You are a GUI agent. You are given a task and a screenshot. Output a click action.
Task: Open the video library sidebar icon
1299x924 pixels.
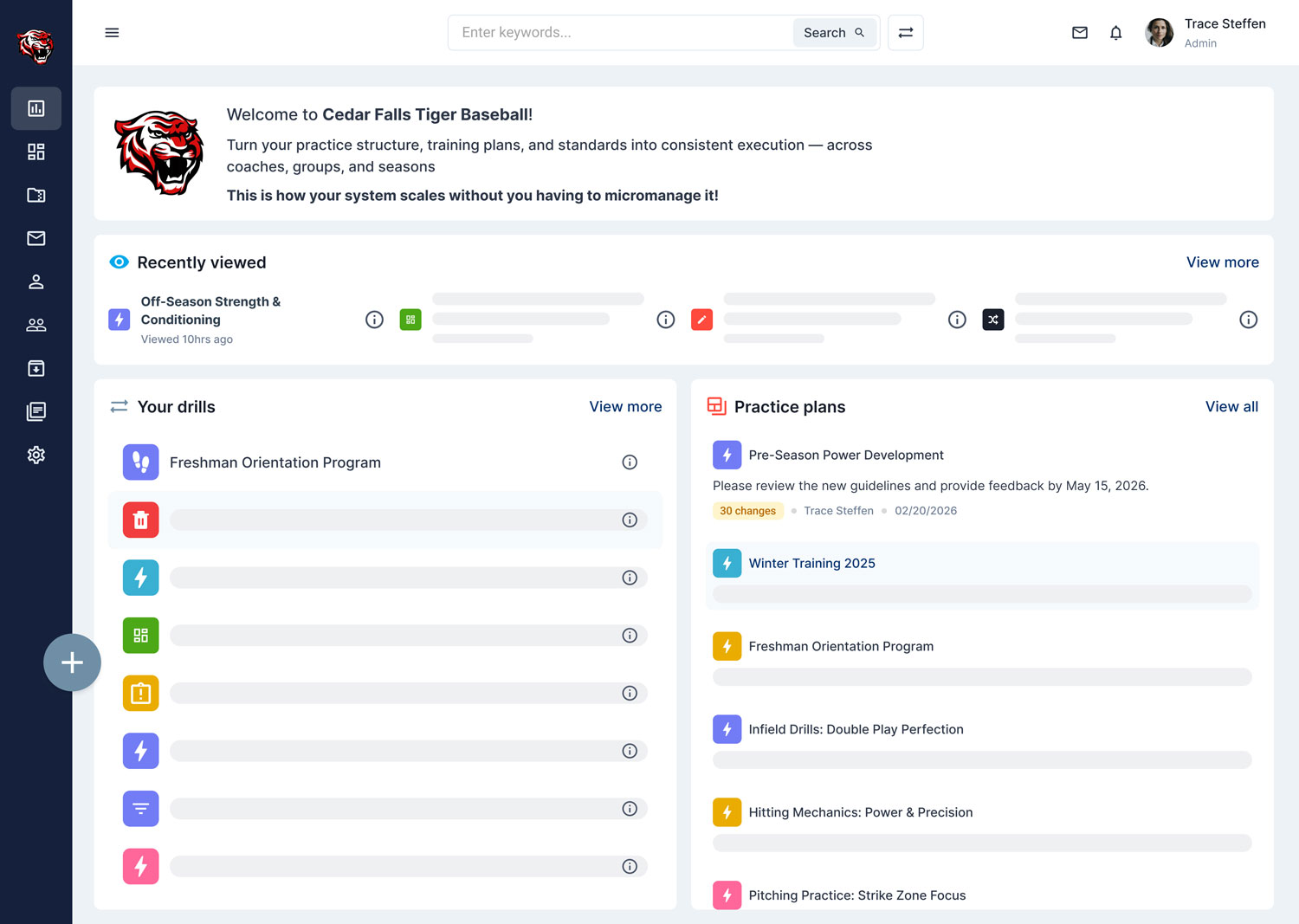tap(36, 195)
